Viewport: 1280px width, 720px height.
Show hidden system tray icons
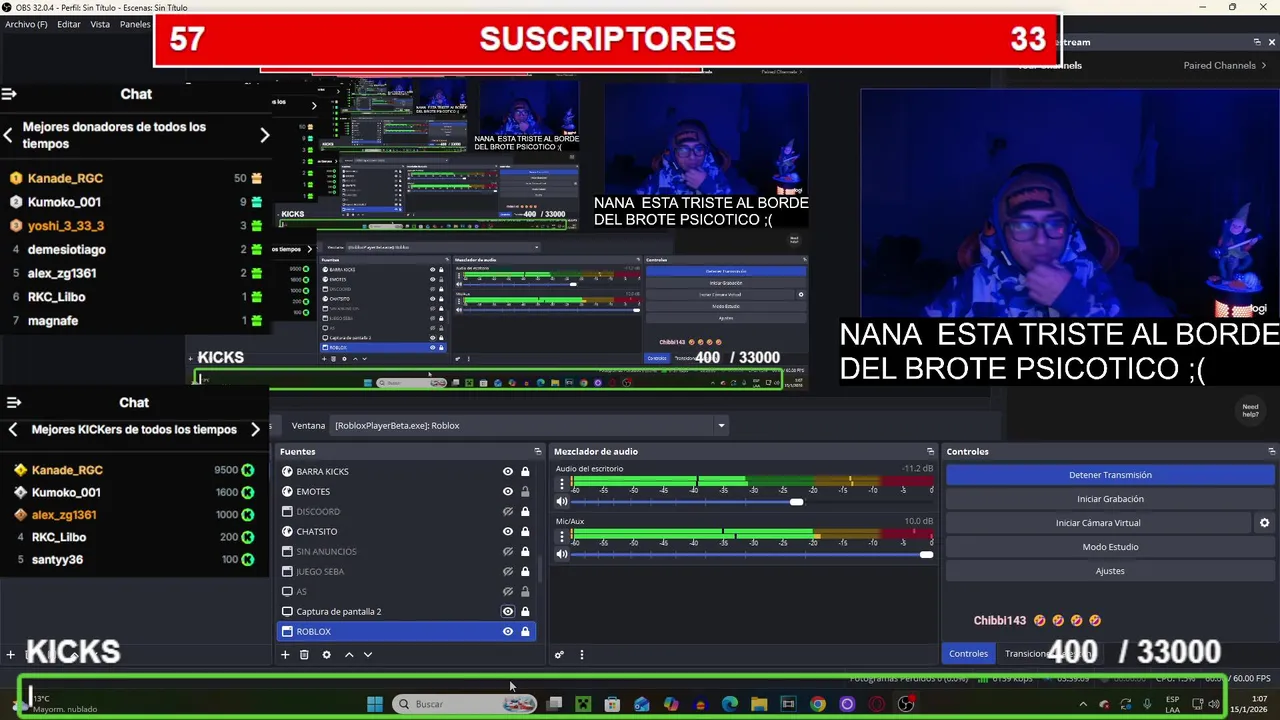1083,705
